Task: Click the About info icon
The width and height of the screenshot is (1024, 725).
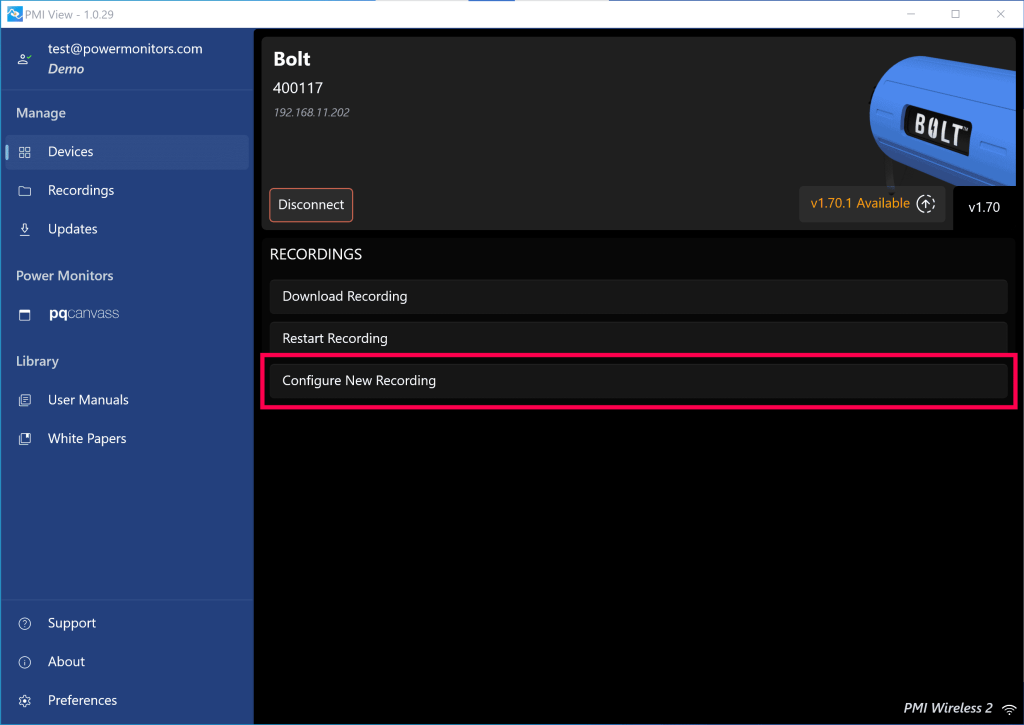Action: [x=23, y=661]
